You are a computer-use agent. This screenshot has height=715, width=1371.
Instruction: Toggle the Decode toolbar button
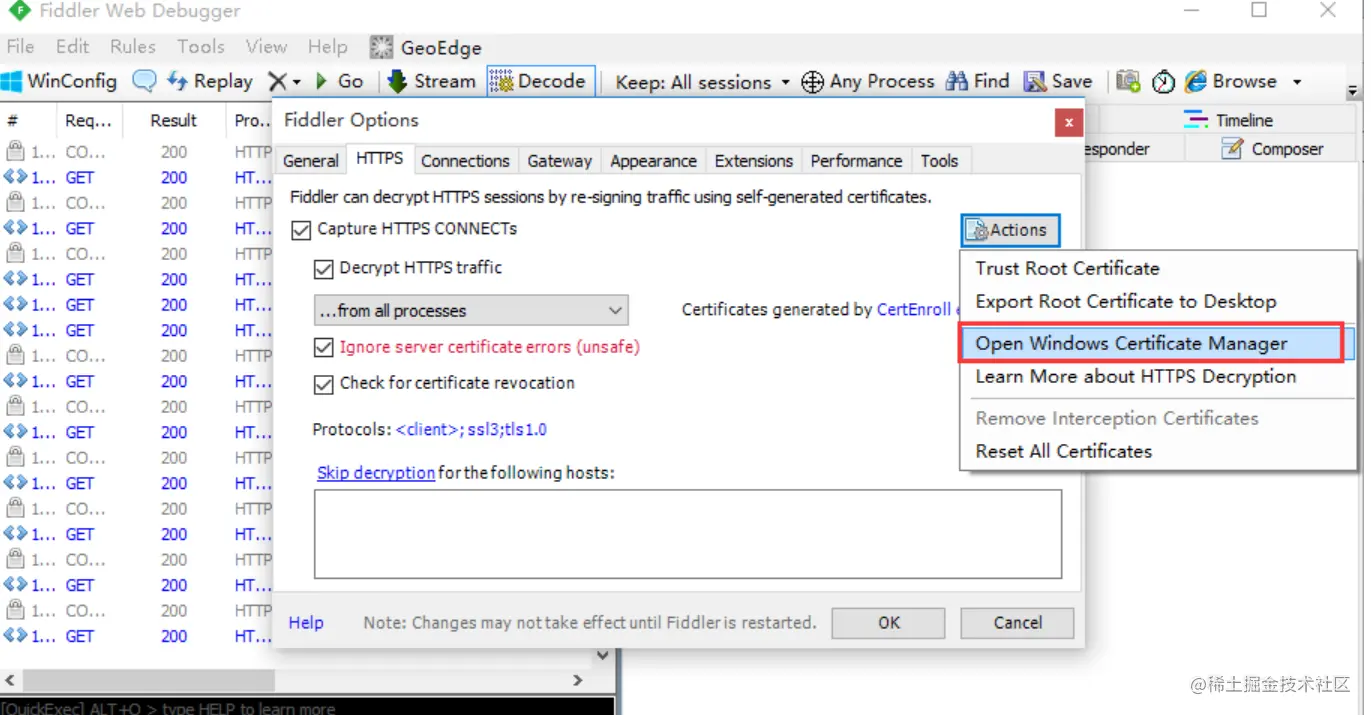[540, 81]
